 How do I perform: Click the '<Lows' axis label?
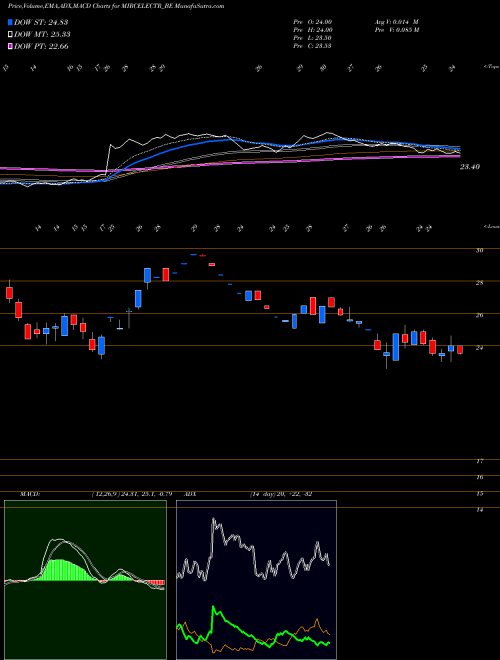tap(492, 227)
